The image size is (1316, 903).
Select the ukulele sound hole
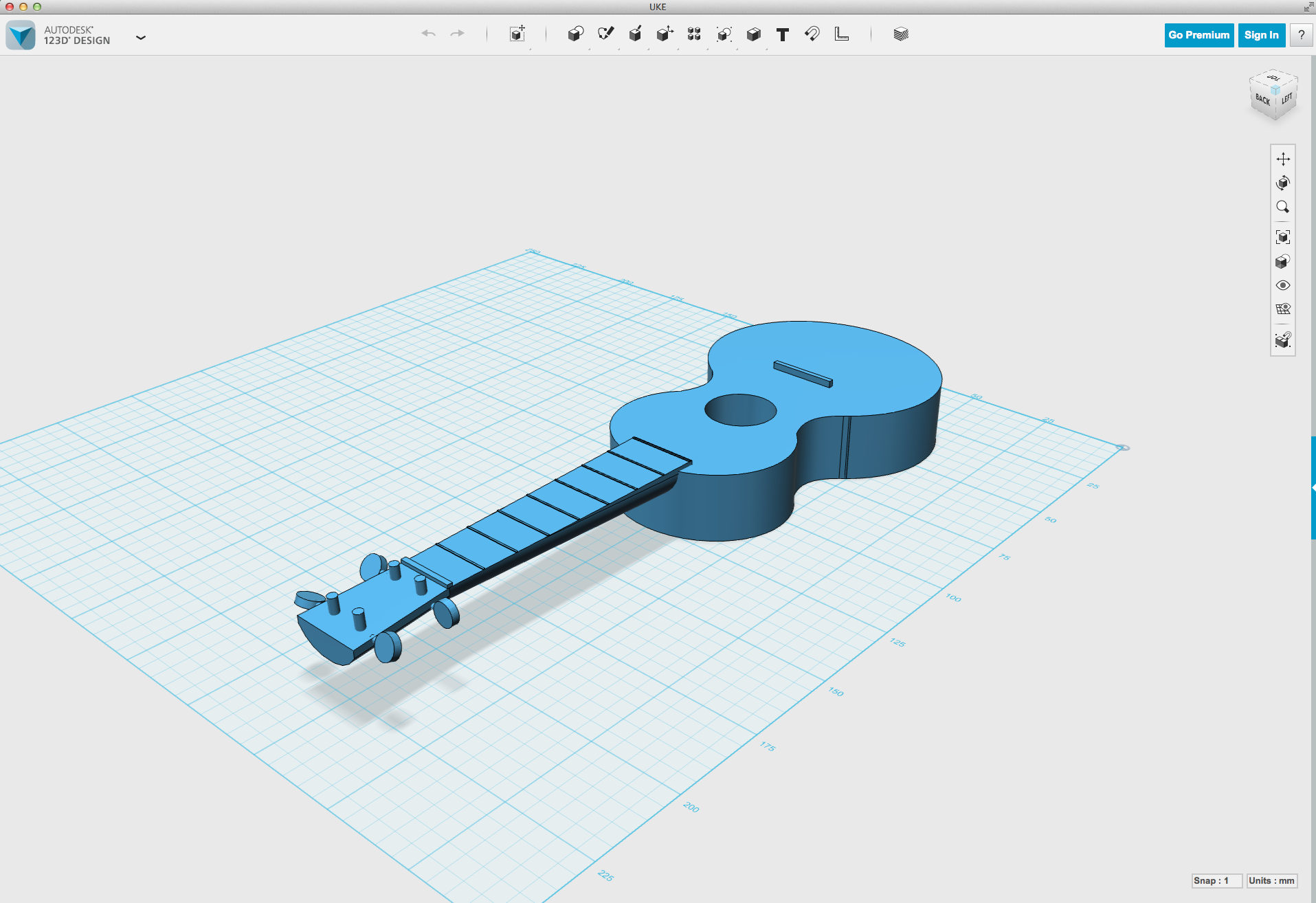pyautogui.click(x=740, y=410)
